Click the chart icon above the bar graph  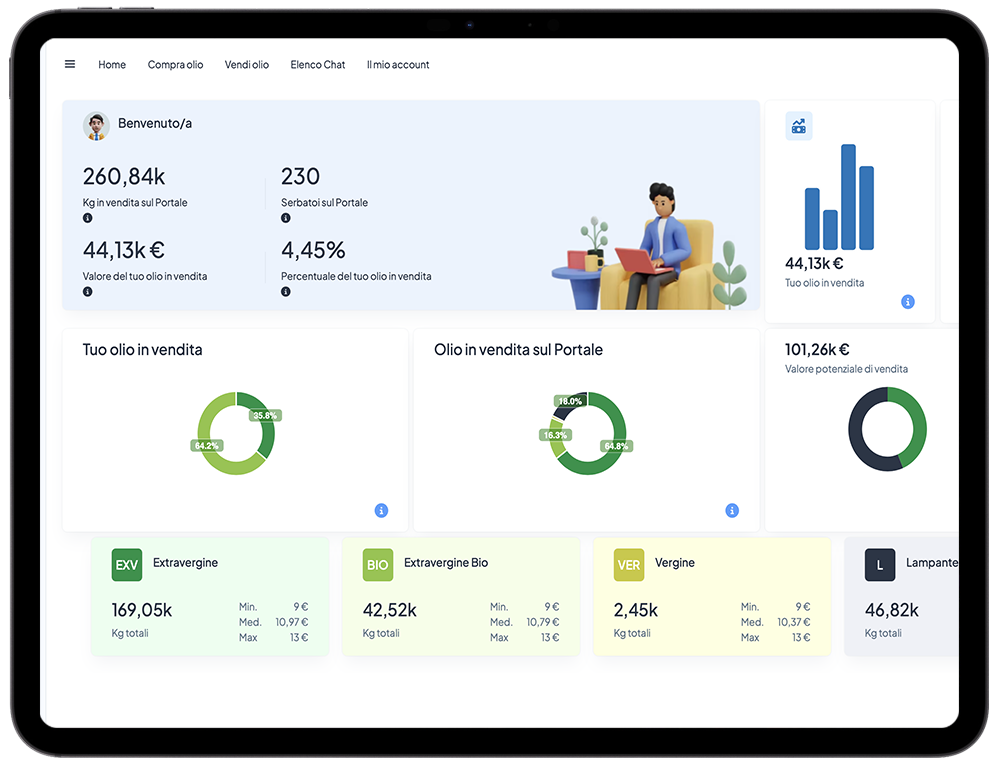click(798, 126)
